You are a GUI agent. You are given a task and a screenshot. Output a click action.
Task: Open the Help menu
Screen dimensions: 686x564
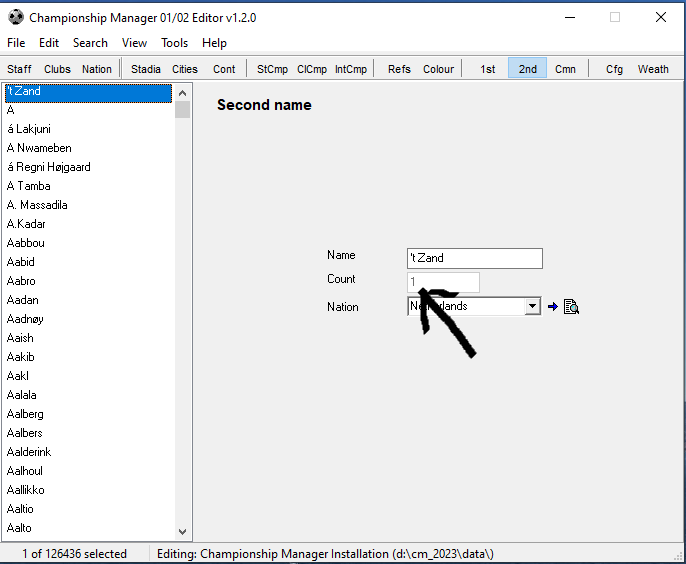tap(214, 43)
